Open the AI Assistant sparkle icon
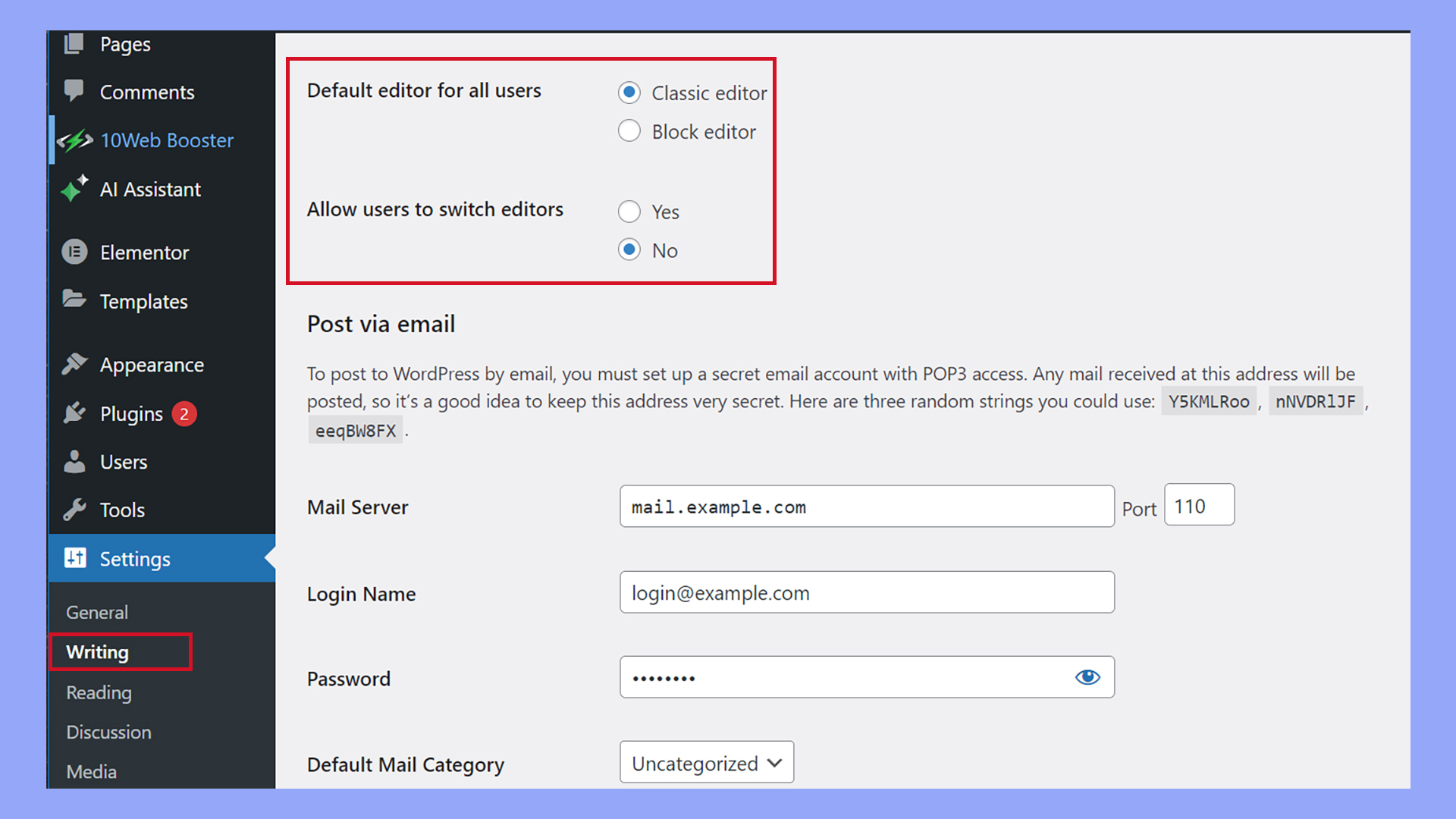The height and width of the screenshot is (819, 1456). 75,189
